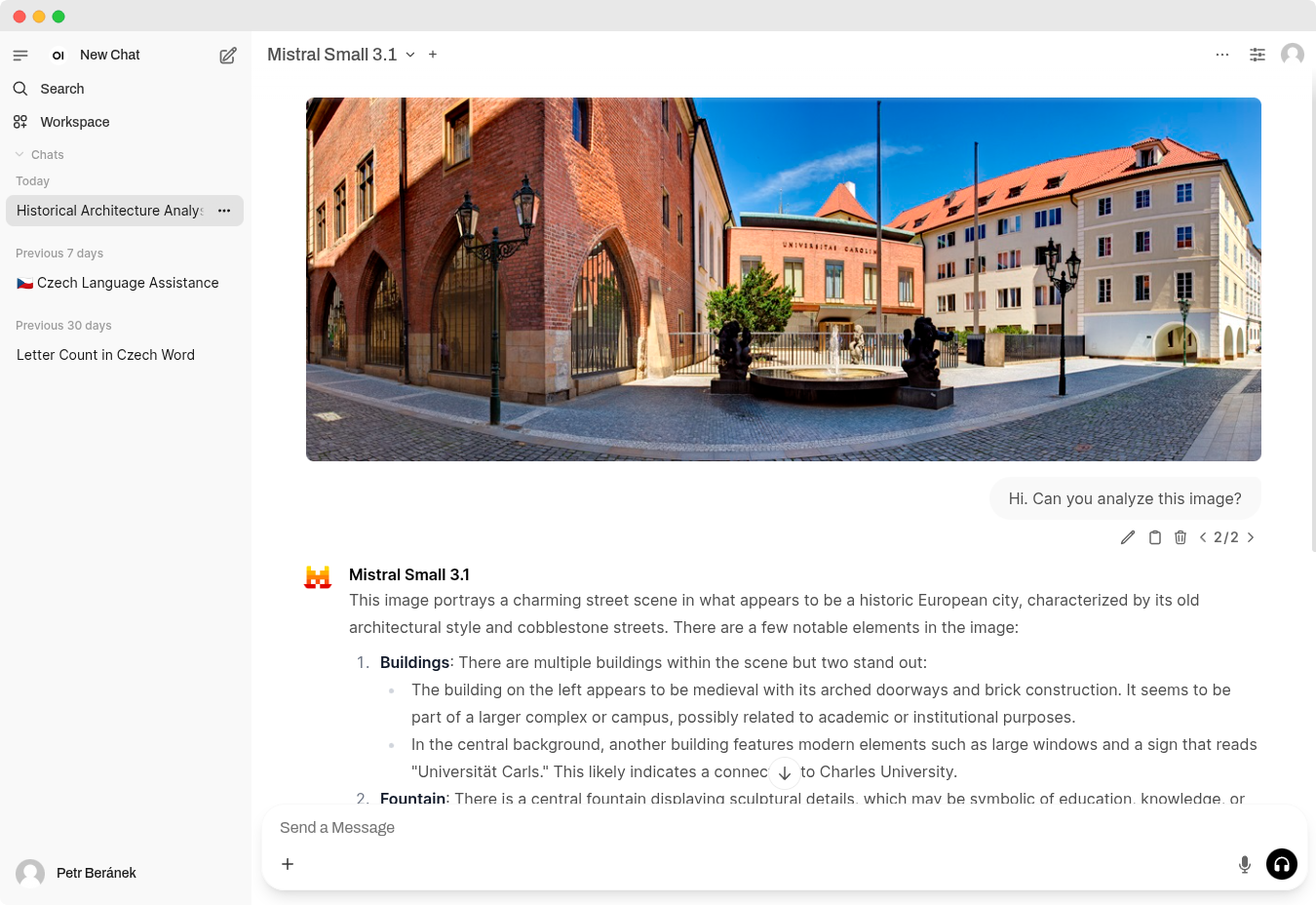Viewport: 1316px width, 905px height.
Task: Click the user avatar at top right
Action: pos(1293,55)
